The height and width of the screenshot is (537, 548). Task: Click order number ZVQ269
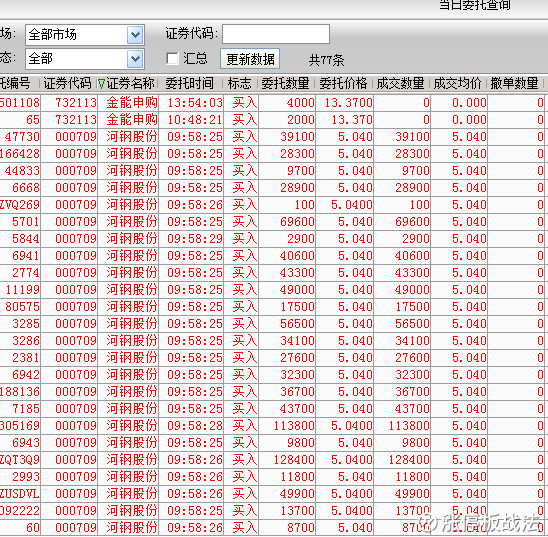[20, 205]
